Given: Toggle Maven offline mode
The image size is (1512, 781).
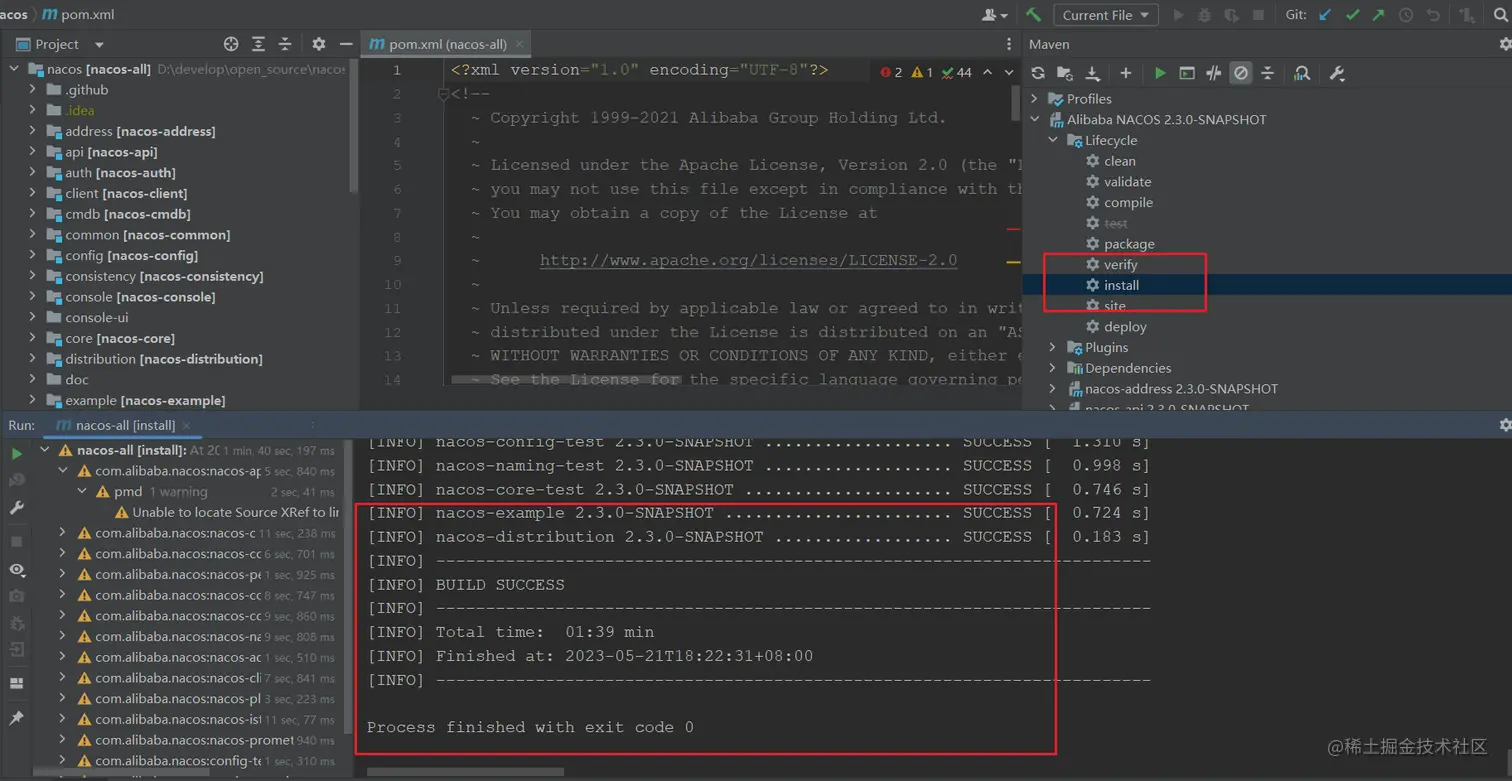Looking at the screenshot, I should [1214, 73].
